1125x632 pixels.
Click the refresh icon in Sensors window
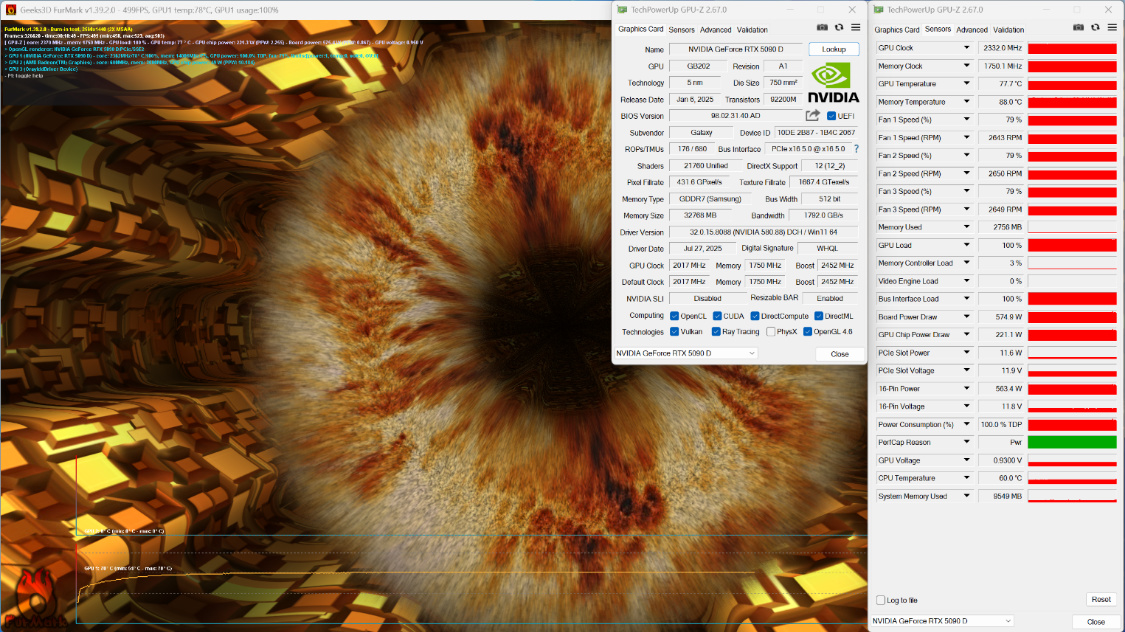click(1095, 27)
